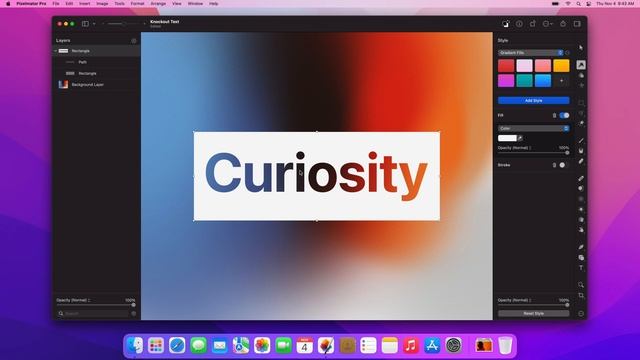Select the Path layer
Screen dimensions: 640x360
pos(97,62)
